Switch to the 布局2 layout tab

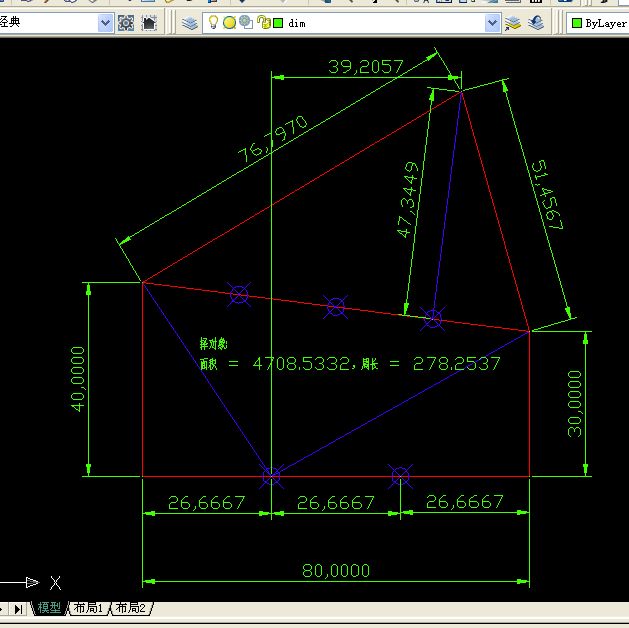(x=131, y=608)
